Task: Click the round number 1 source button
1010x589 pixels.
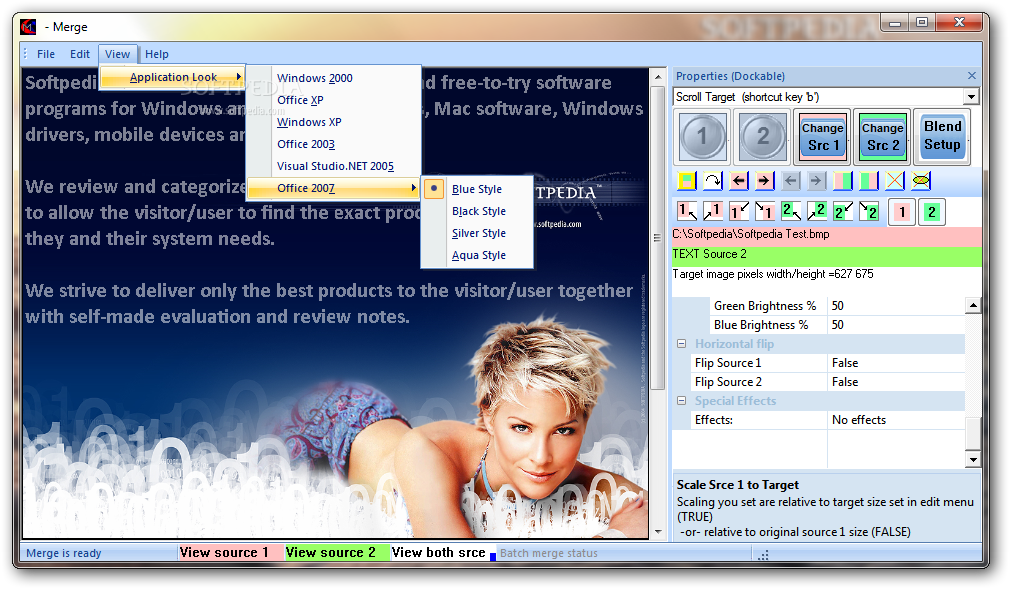Action: 702,136
